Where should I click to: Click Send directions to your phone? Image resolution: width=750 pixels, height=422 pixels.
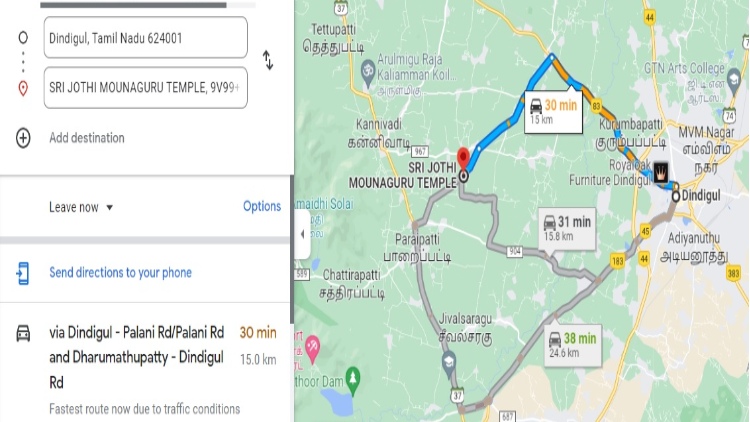pyautogui.click(x=121, y=273)
